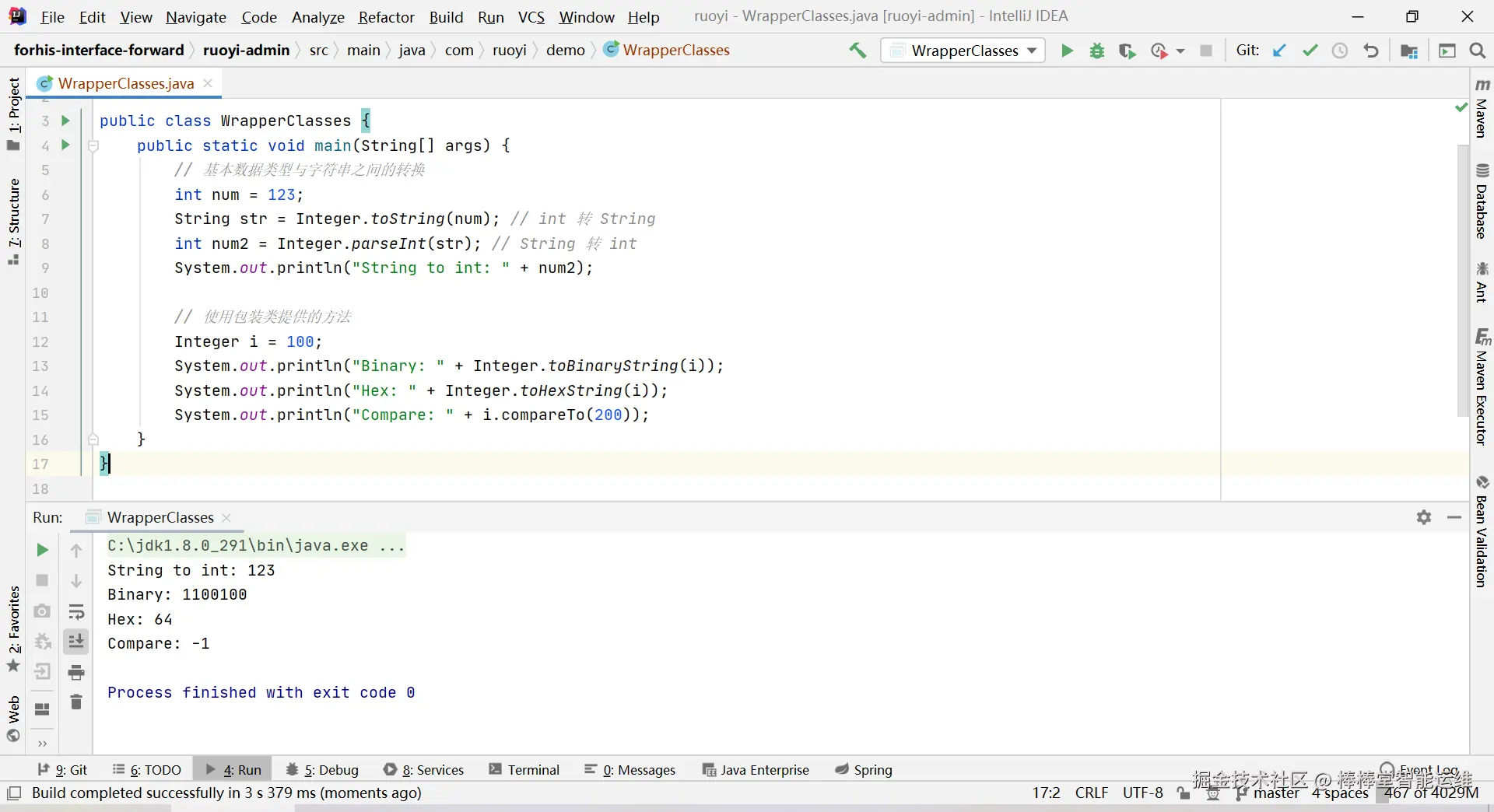The width and height of the screenshot is (1494, 812).
Task: Change line separator CRLF setting
Action: [x=1092, y=793]
